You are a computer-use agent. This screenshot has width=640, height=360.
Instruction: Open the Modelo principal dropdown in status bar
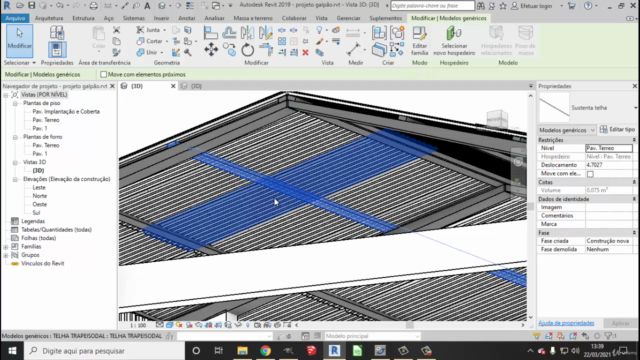pos(372,336)
